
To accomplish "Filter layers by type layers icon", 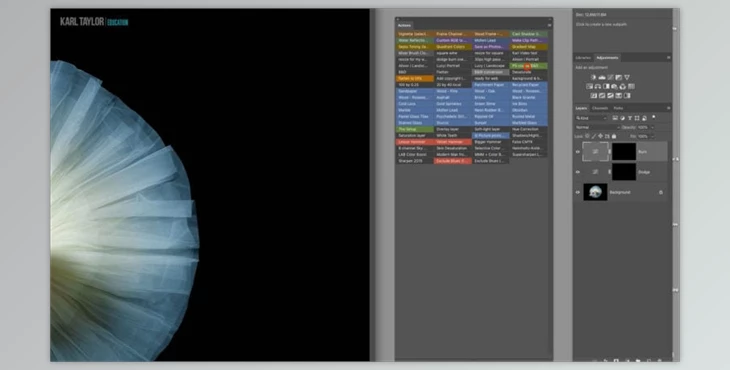I will pyautogui.click(x=630, y=118).
